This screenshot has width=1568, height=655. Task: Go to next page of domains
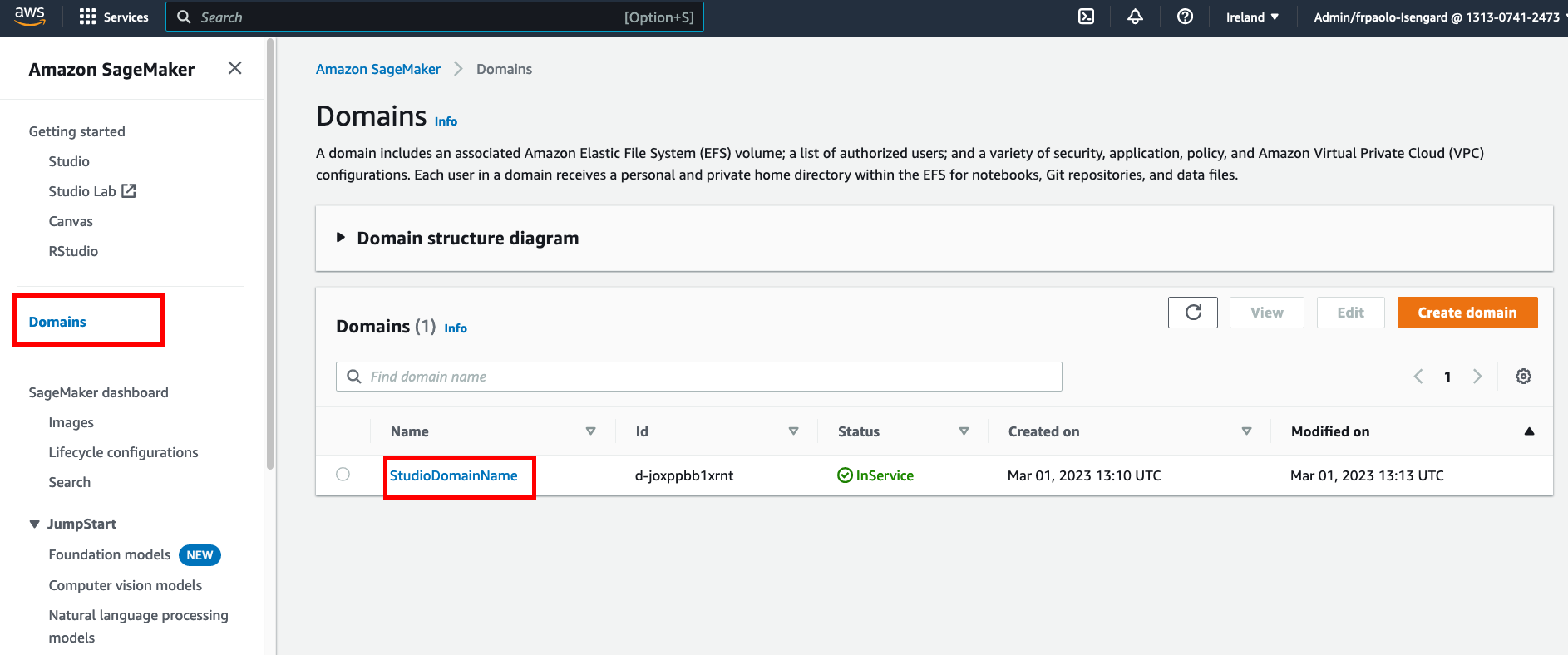click(x=1477, y=377)
